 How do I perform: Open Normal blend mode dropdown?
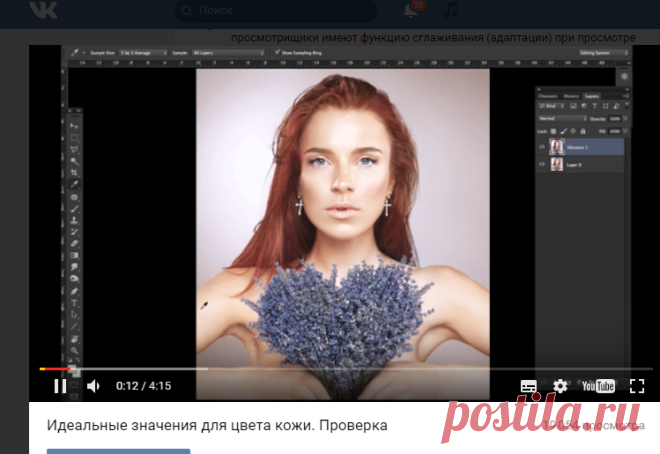tap(562, 119)
